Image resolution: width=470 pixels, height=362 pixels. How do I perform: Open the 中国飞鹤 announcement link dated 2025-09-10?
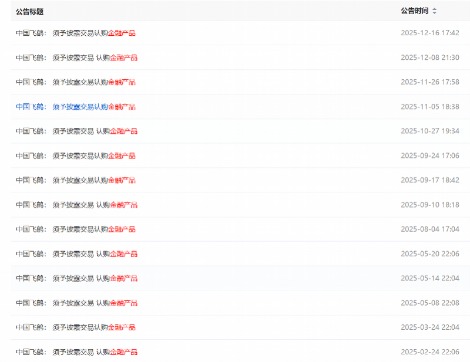(x=77, y=205)
